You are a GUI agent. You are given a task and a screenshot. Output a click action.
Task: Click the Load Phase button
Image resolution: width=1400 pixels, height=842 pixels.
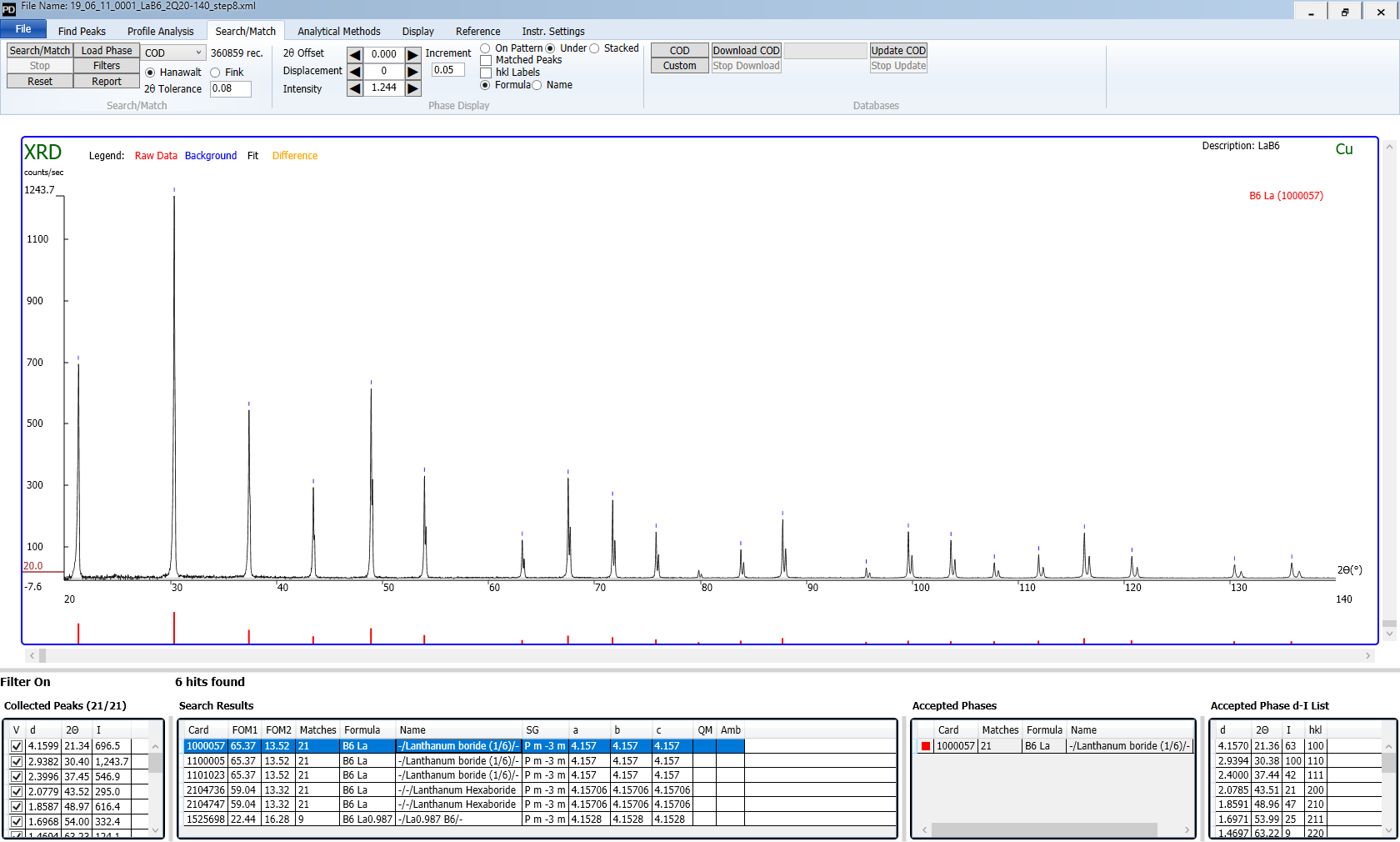coord(106,50)
